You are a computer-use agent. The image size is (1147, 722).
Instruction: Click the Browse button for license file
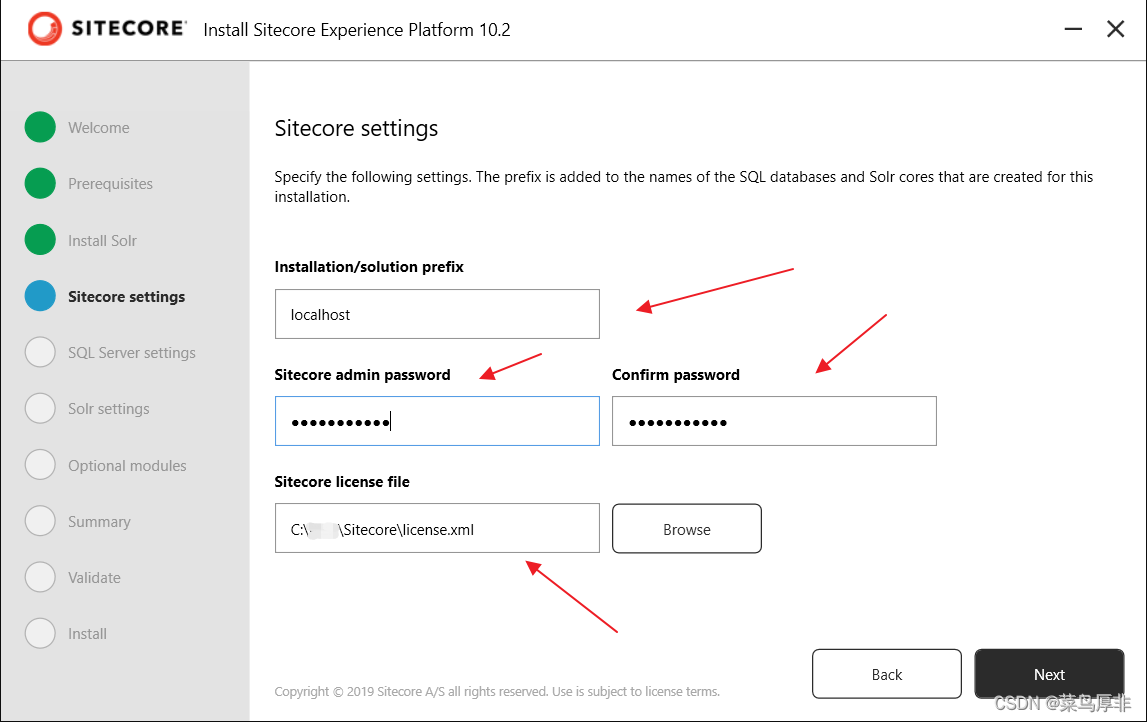pyautogui.click(x=687, y=528)
